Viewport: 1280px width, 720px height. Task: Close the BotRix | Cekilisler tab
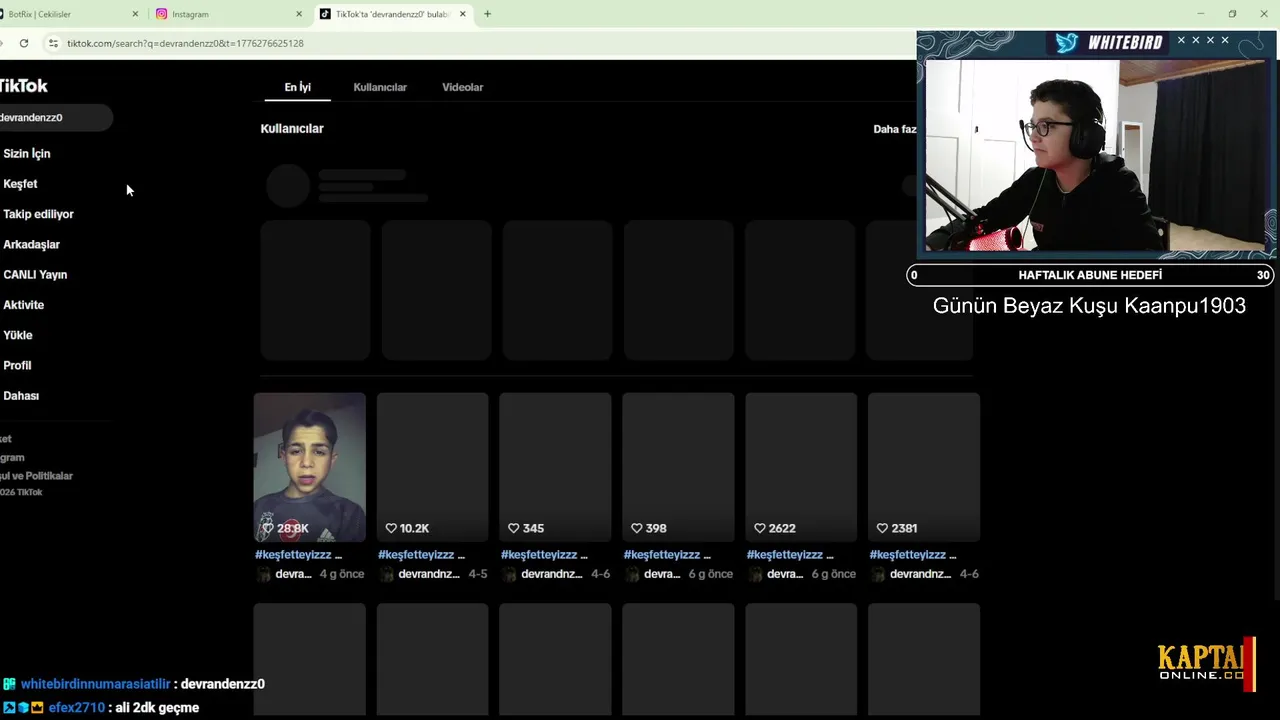[x=135, y=14]
